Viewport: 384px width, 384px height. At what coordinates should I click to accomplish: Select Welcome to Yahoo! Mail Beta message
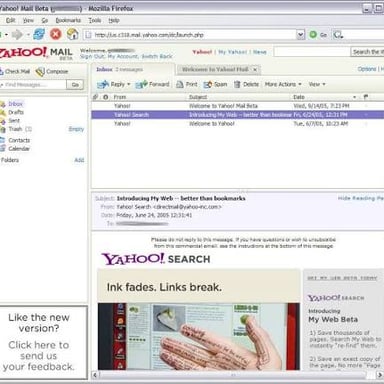tap(238, 106)
